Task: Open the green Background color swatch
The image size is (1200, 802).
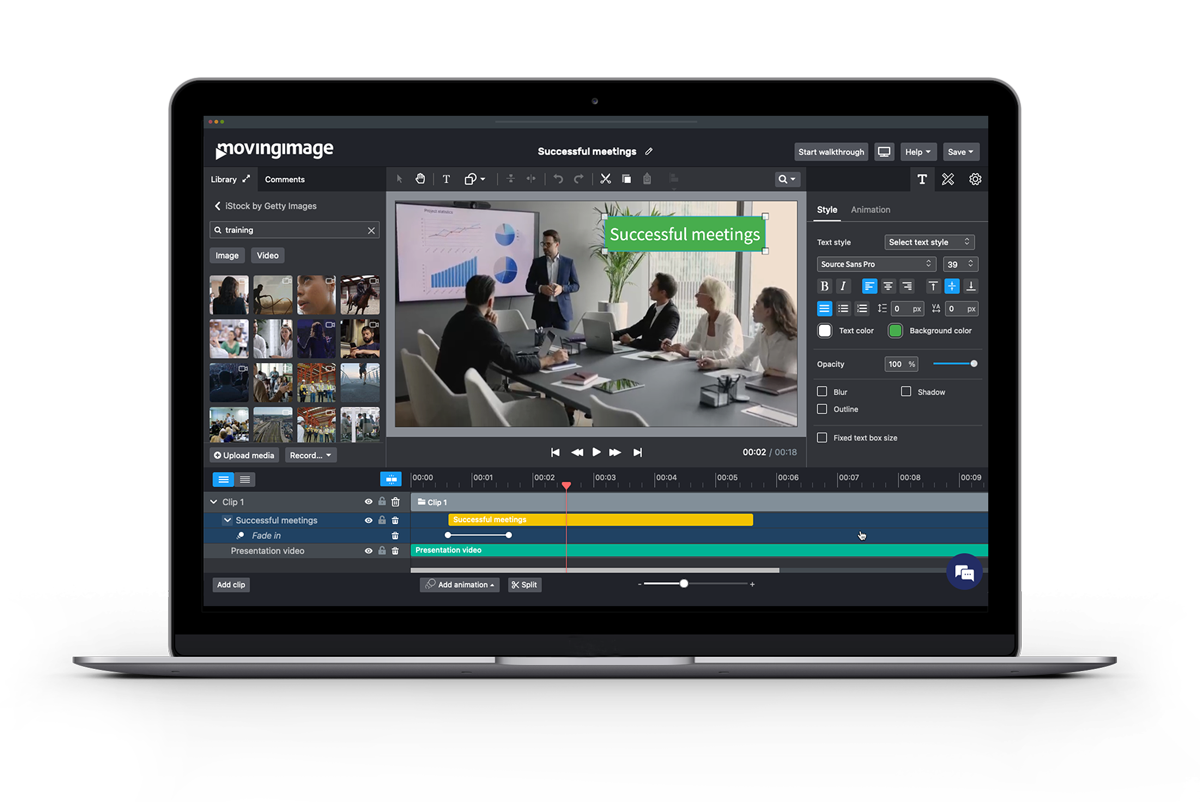Action: pyautogui.click(x=895, y=331)
